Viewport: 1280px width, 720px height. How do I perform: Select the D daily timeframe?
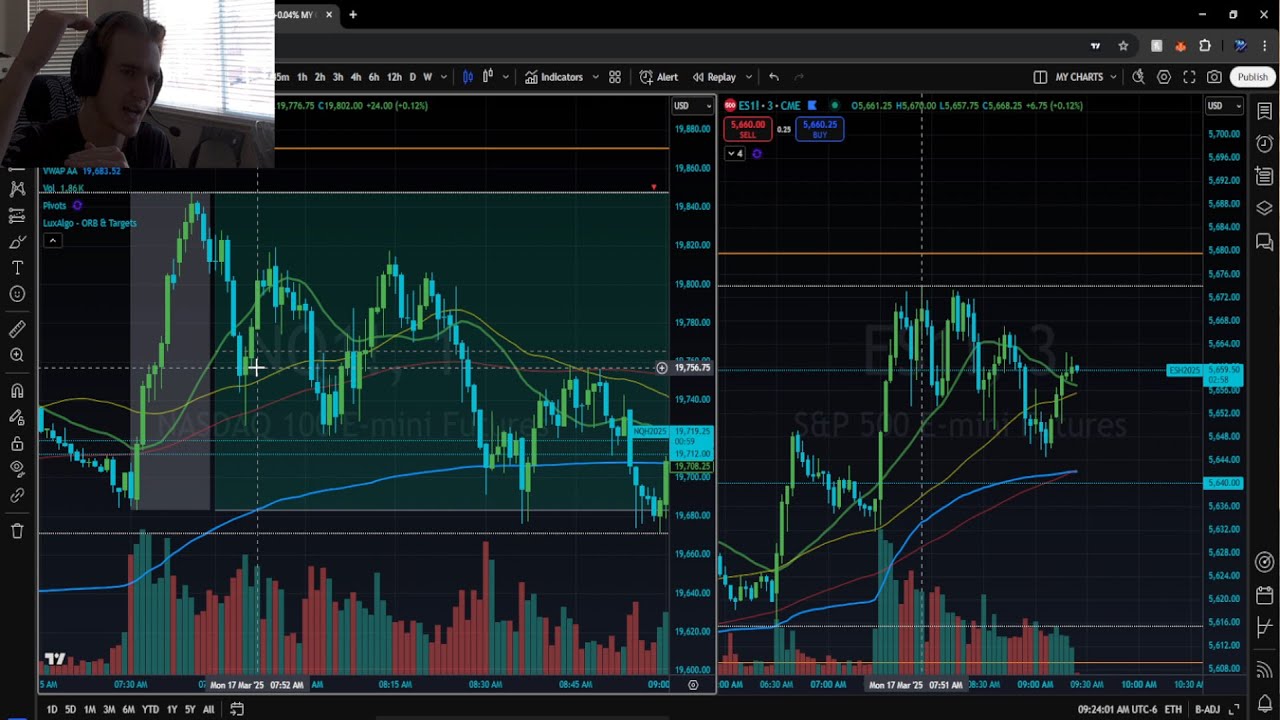click(x=412, y=77)
